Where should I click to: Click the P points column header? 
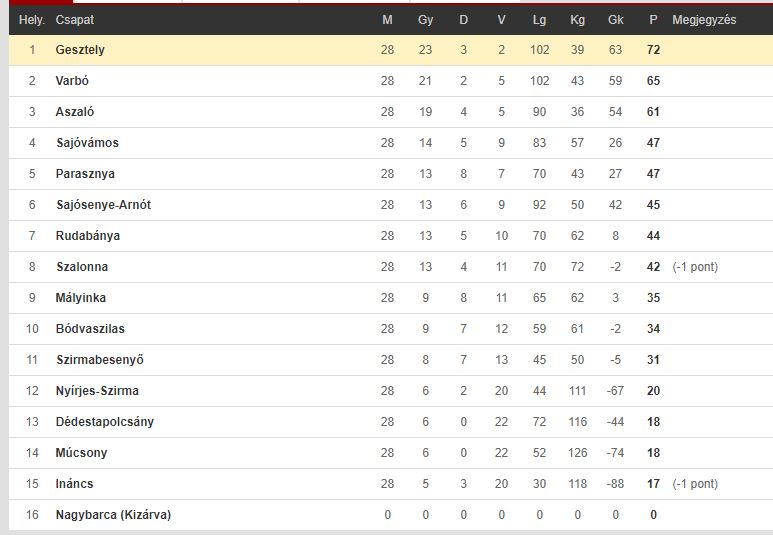click(653, 20)
